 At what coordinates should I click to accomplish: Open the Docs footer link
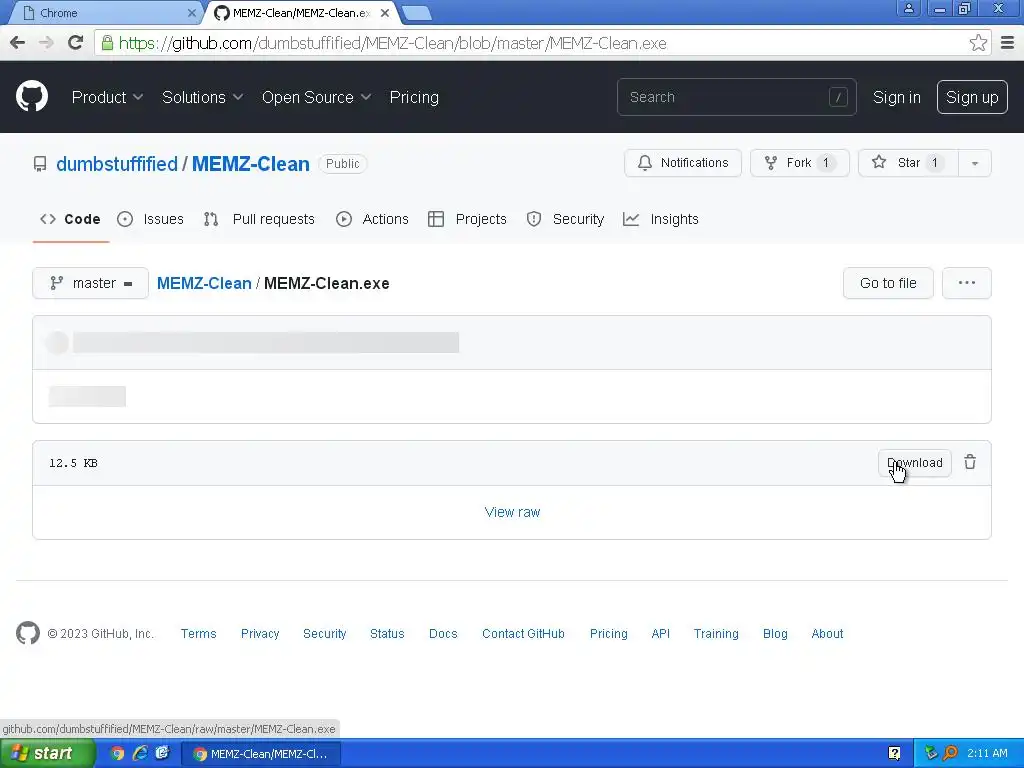coord(443,633)
